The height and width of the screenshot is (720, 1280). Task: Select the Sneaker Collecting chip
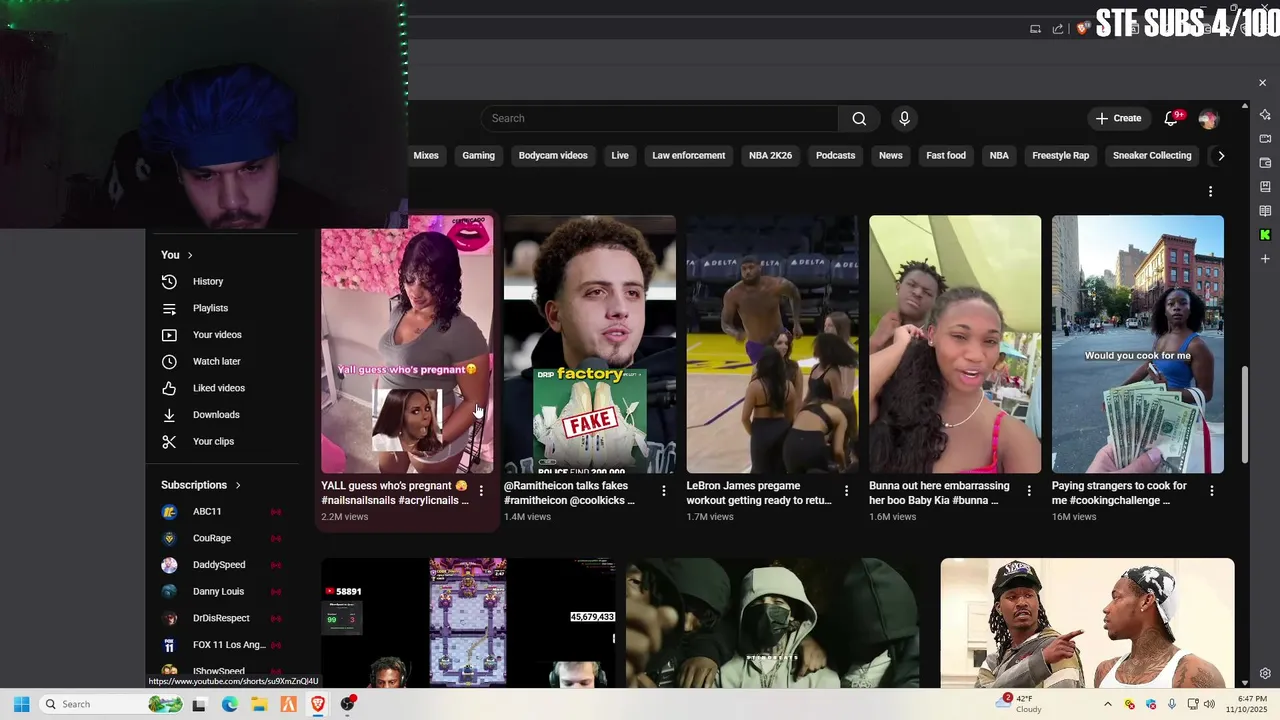(1152, 156)
